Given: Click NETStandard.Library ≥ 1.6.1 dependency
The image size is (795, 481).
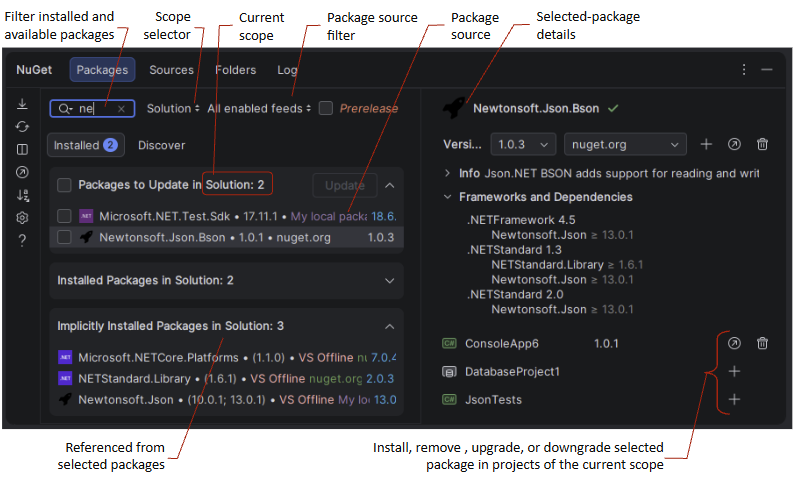Looking at the screenshot, I should point(567,265).
